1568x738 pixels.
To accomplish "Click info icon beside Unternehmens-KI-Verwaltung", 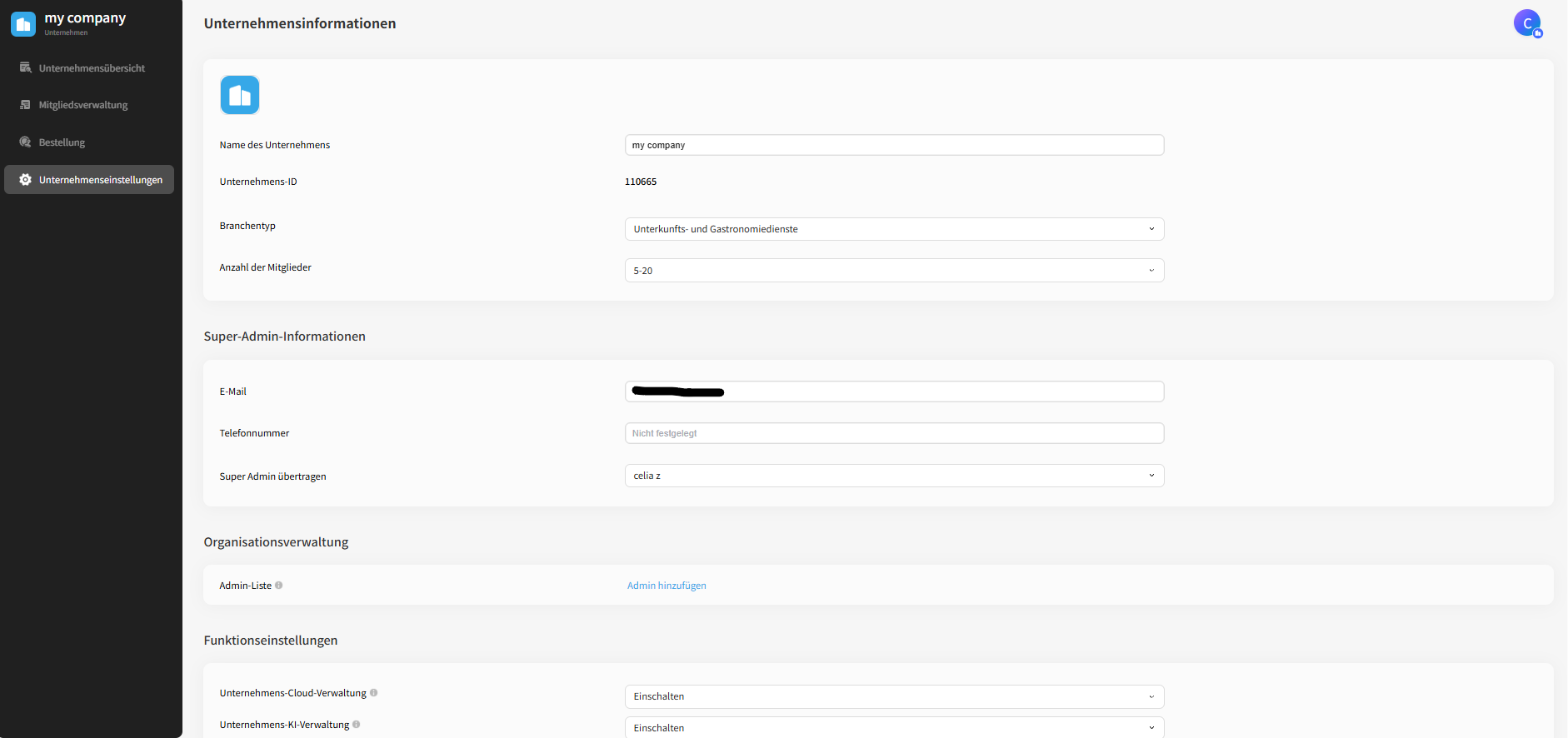I will click(x=357, y=725).
